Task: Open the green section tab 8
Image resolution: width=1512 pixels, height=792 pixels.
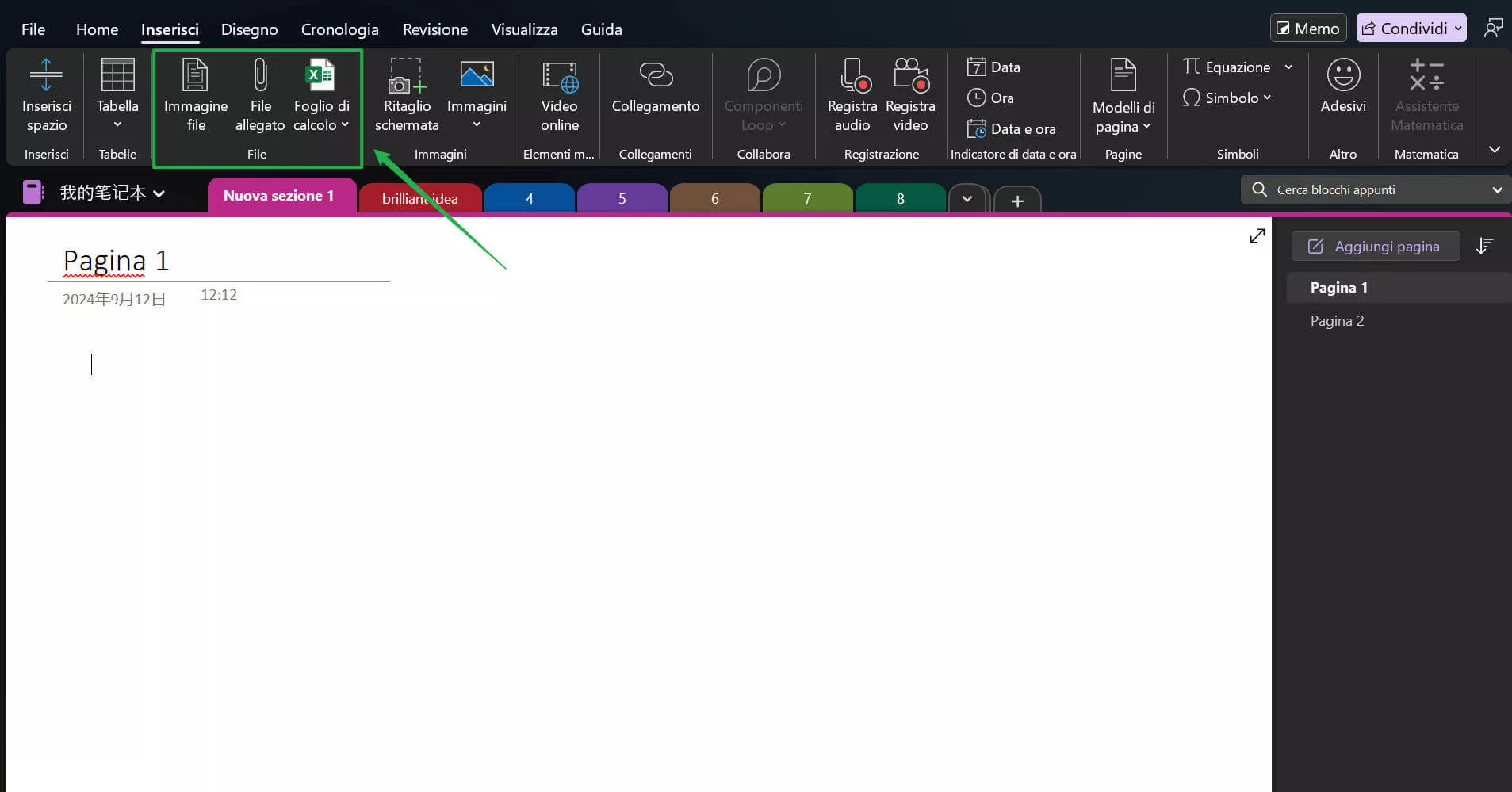Action: pos(900,199)
